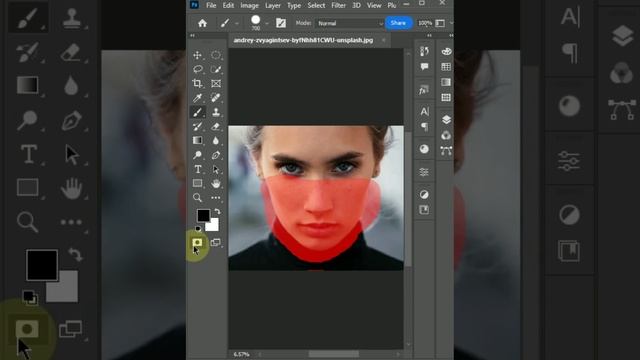Open the Channels panel icon
This screenshot has width=640, height=360.
[x=446, y=135]
